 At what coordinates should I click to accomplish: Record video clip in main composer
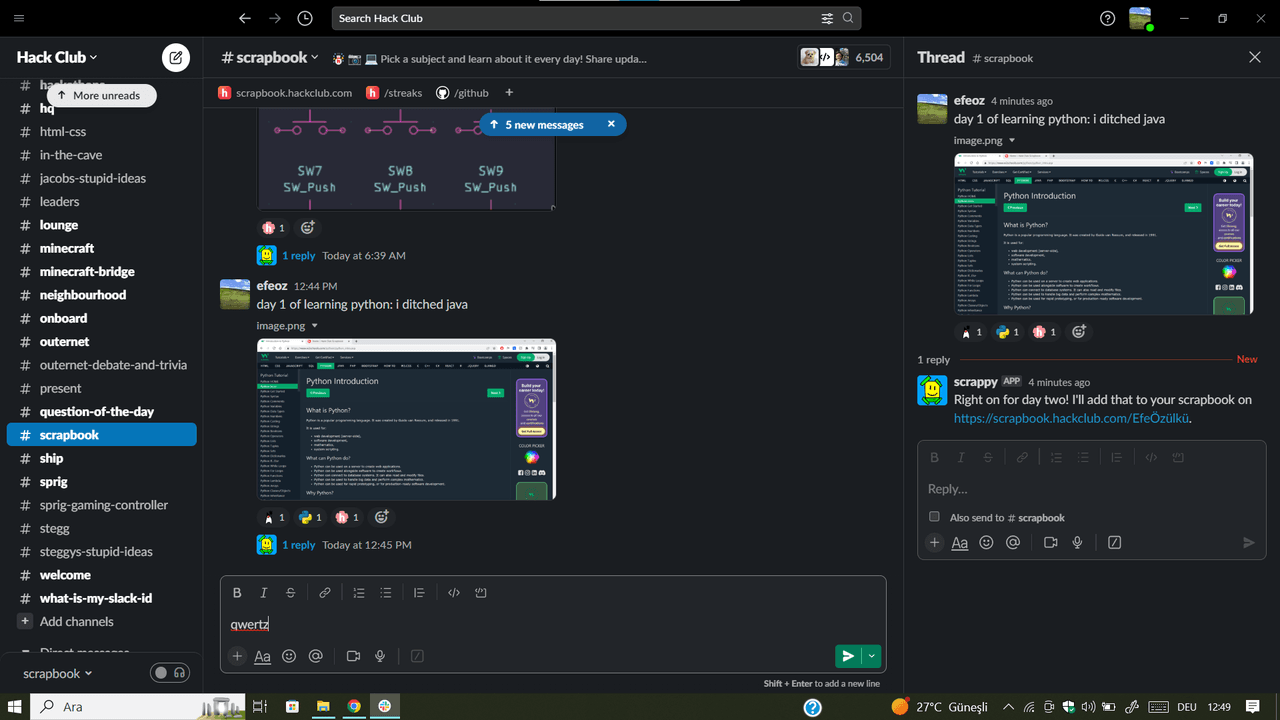pos(353,656)
